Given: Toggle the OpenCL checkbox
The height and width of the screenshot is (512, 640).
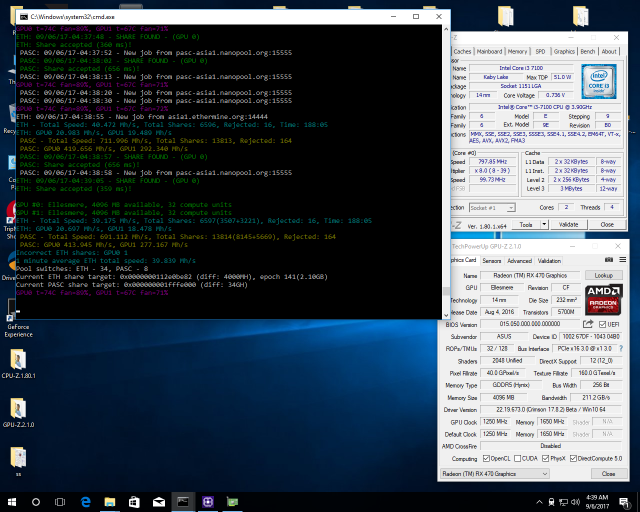Looking at the screenshot, I should tap(485, 459).
